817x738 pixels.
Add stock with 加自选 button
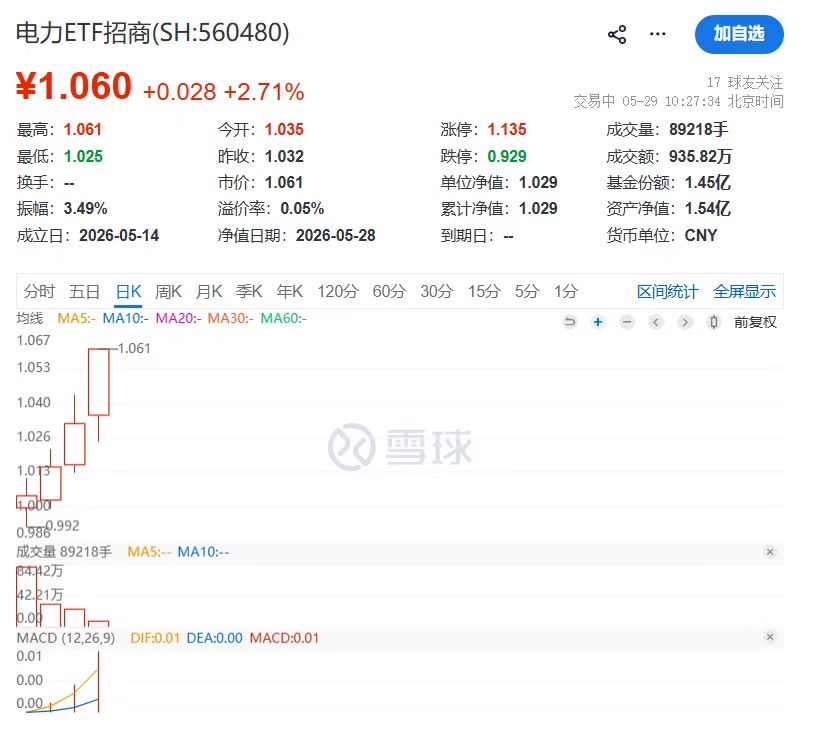(x=739, y=34)
